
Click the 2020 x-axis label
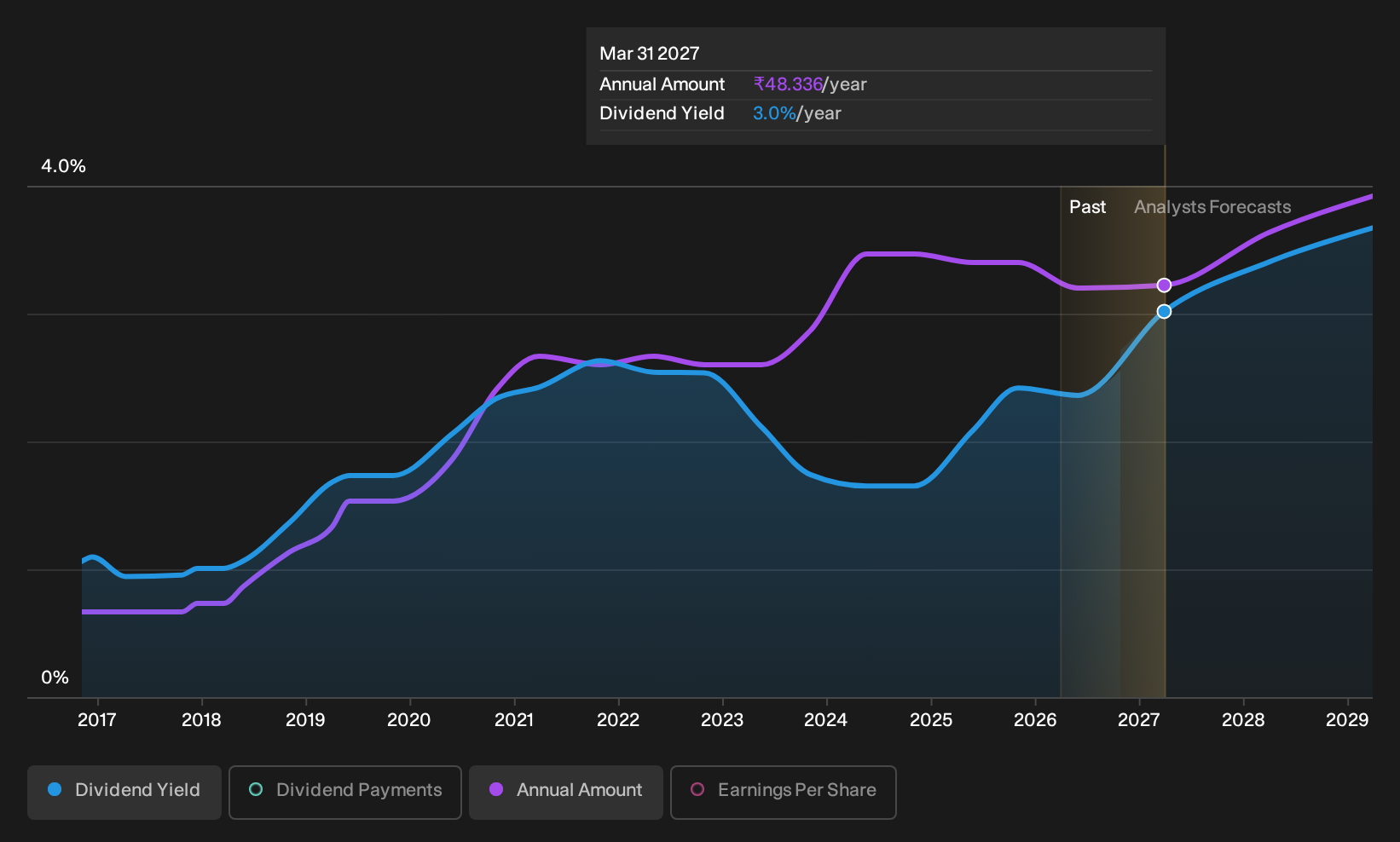[x=409, y=720]
